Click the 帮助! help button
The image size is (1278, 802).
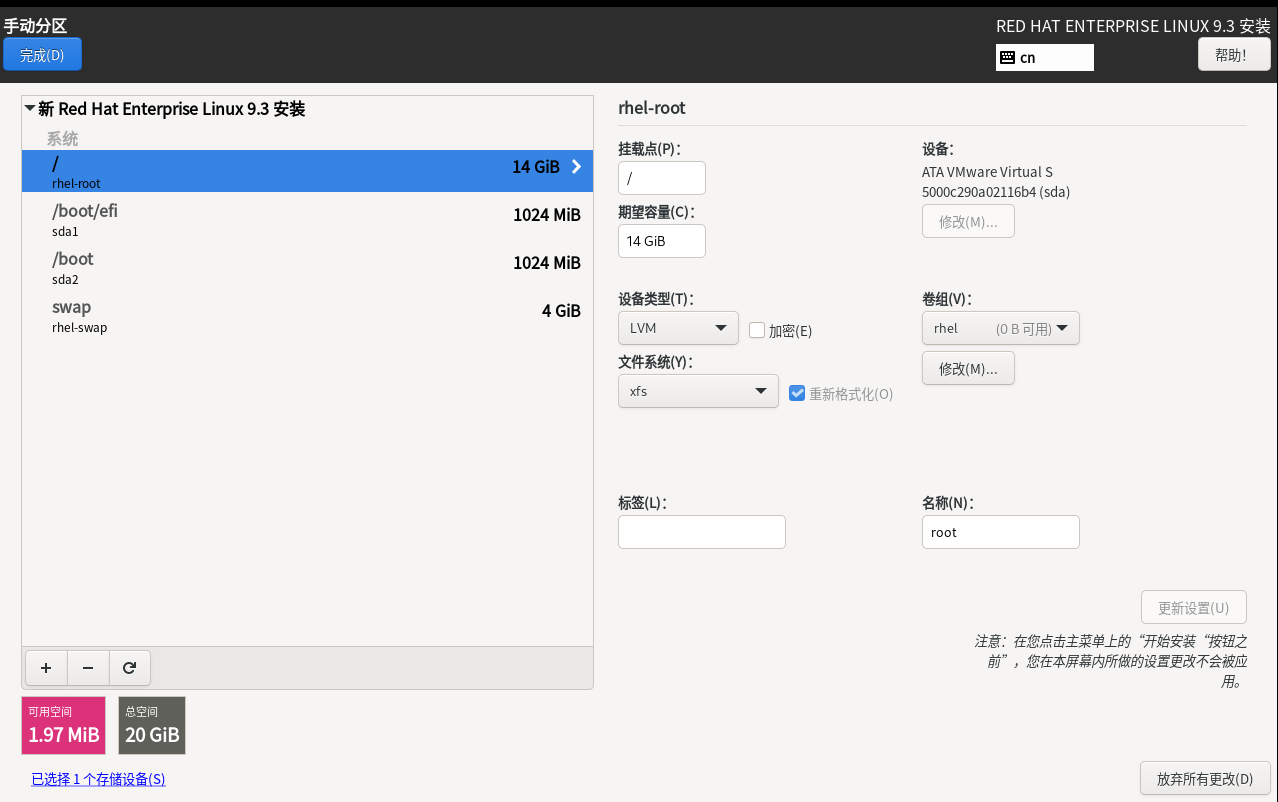(1234, 54)
